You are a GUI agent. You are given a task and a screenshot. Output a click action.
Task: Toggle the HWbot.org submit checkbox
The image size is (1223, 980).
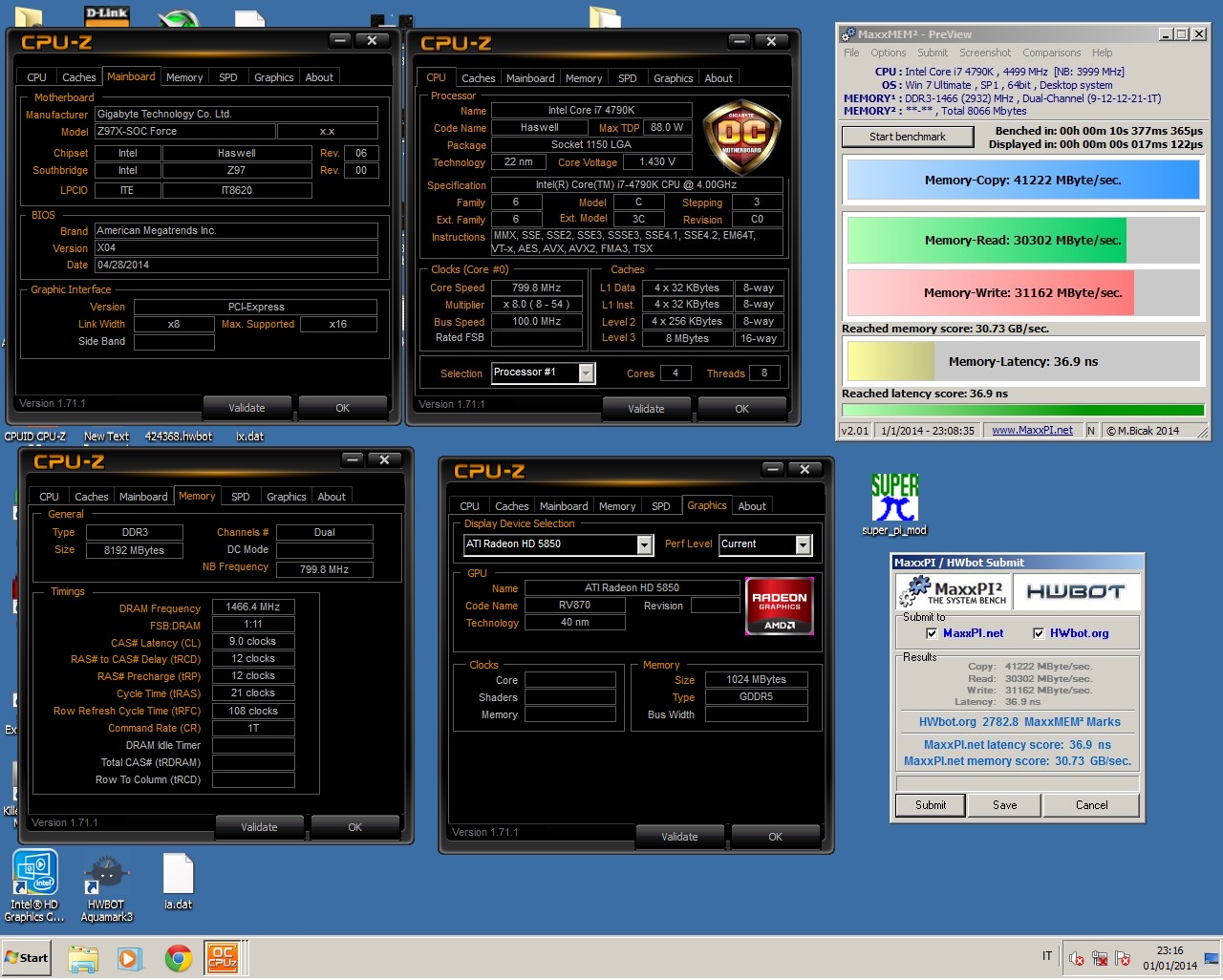click(1039, 633)
